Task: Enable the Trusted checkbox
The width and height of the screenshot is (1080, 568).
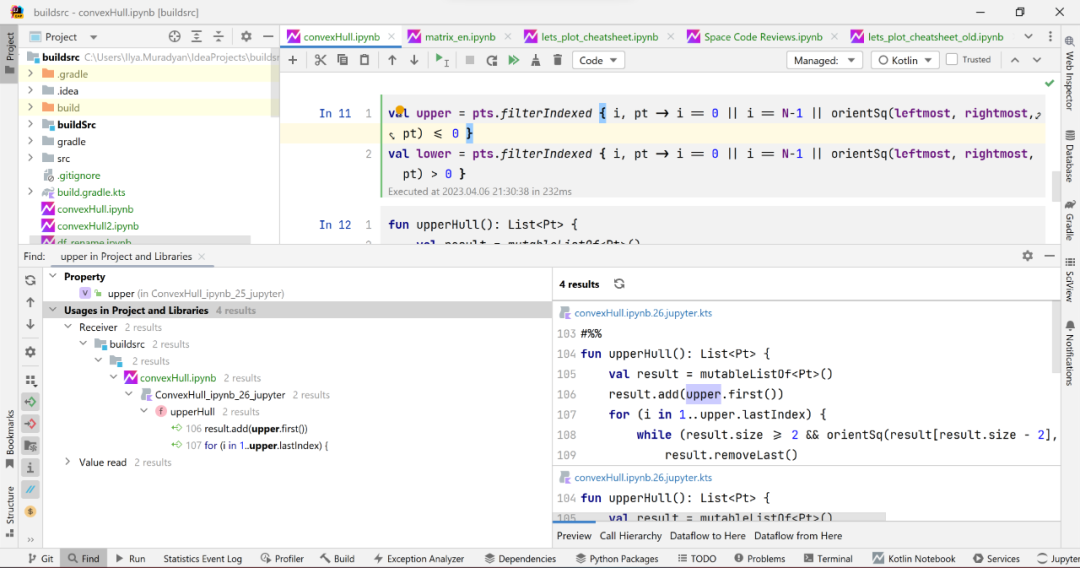Action: click(x=952, y=60)
